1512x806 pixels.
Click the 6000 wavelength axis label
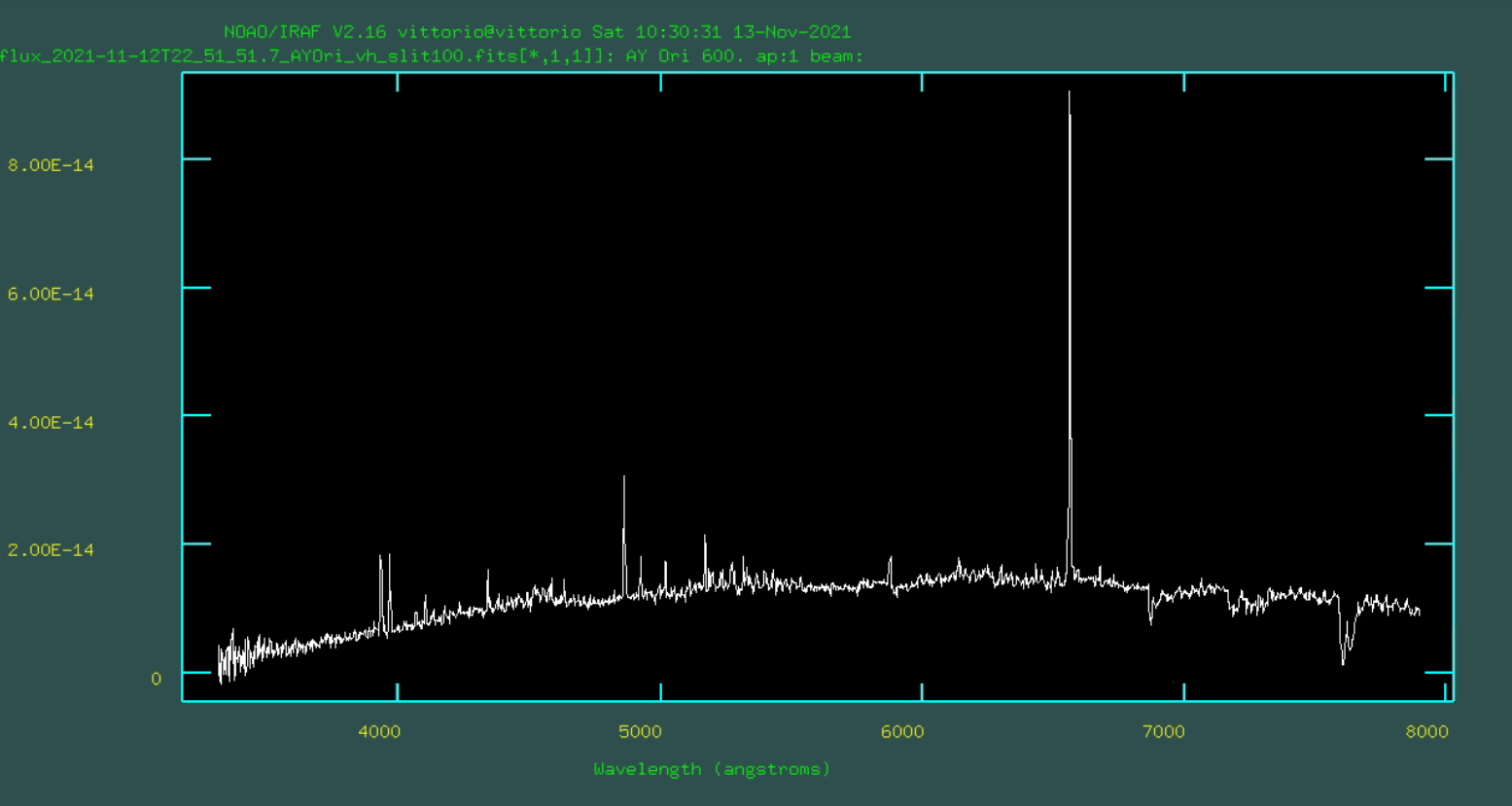click(902, 732)
